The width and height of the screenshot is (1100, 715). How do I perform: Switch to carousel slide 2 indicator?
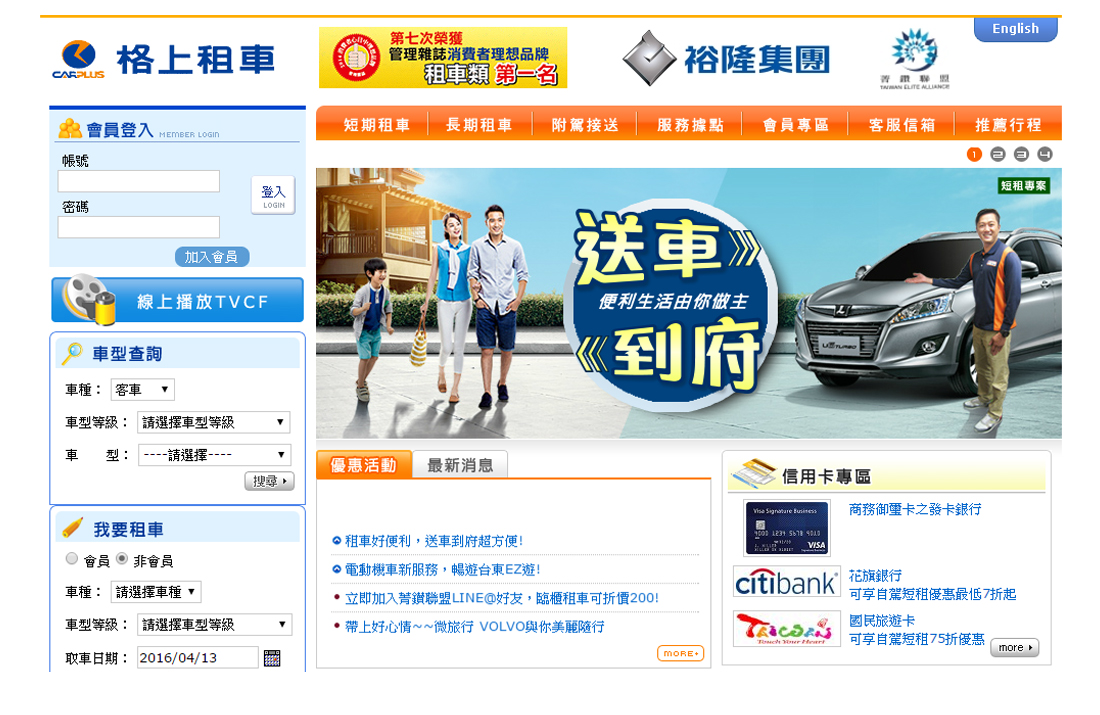coord(998,154)
